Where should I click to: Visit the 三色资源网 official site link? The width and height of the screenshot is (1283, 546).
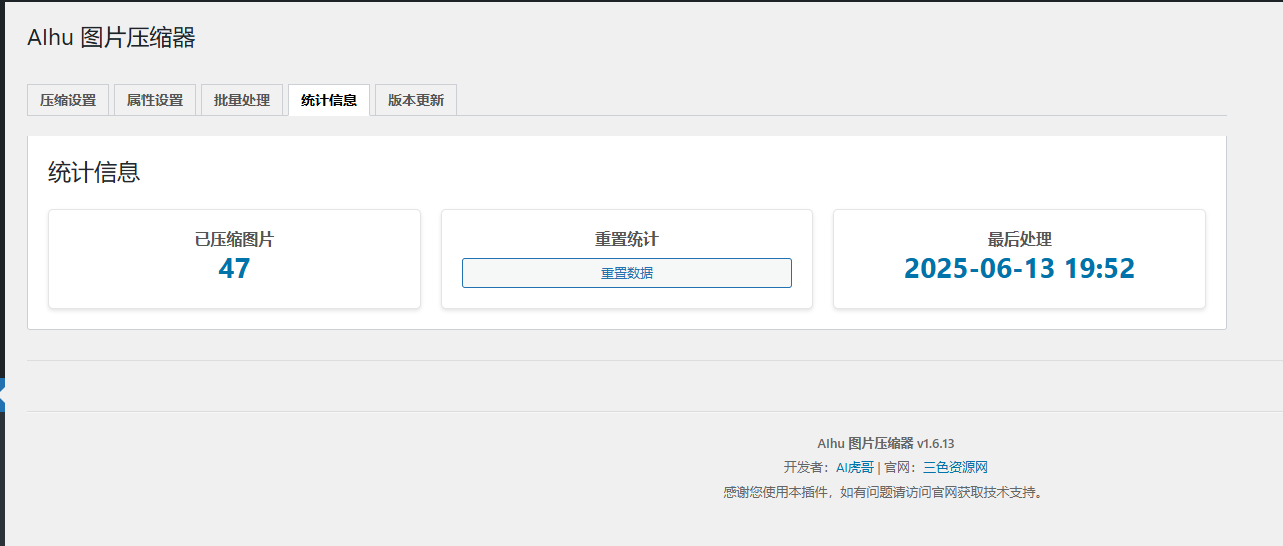point(955,467)
